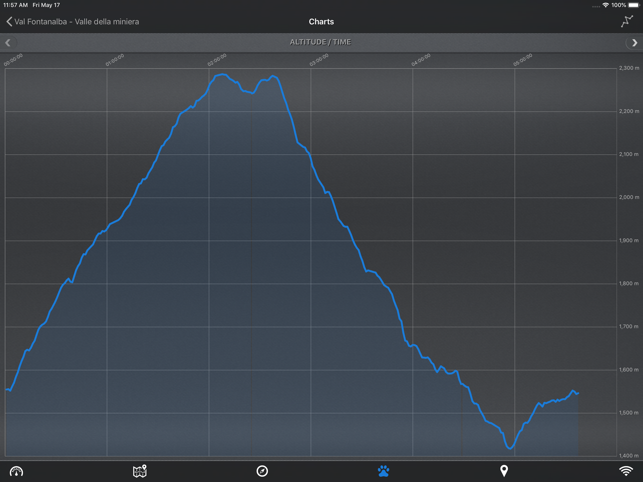Click the 1,600 m axis label
This screenshot has width=643, height=482.
click(629, 370)
